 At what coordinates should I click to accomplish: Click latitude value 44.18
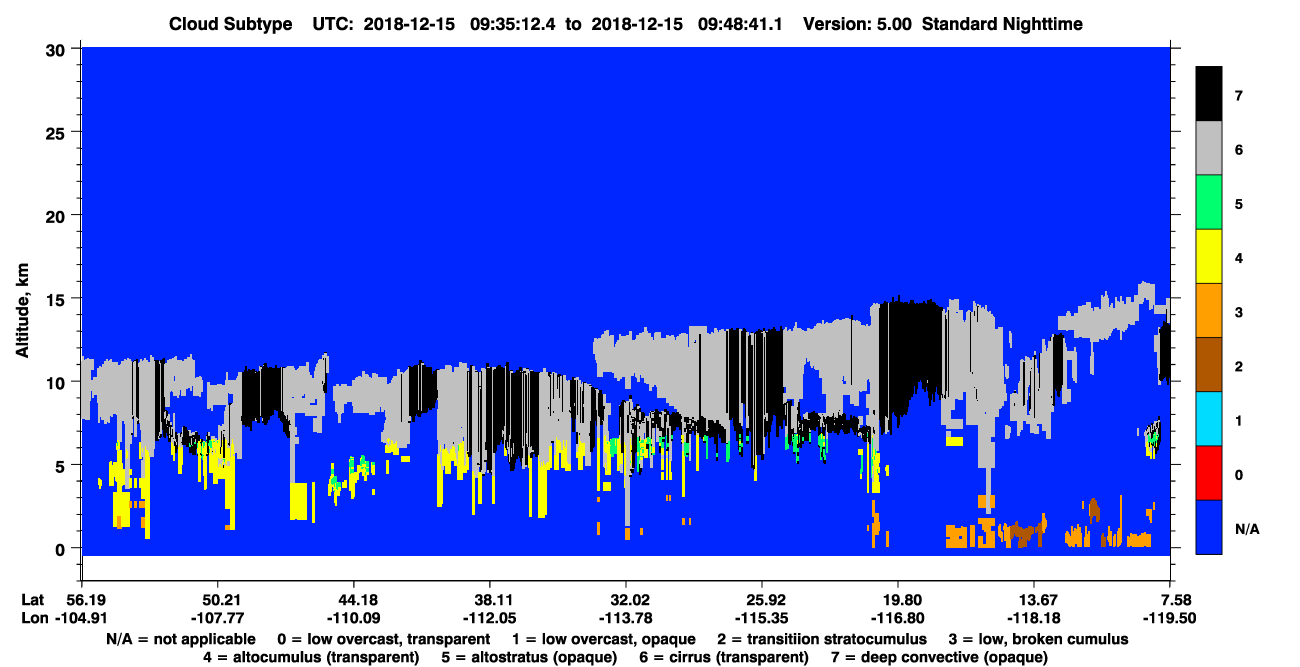[353, 600]
